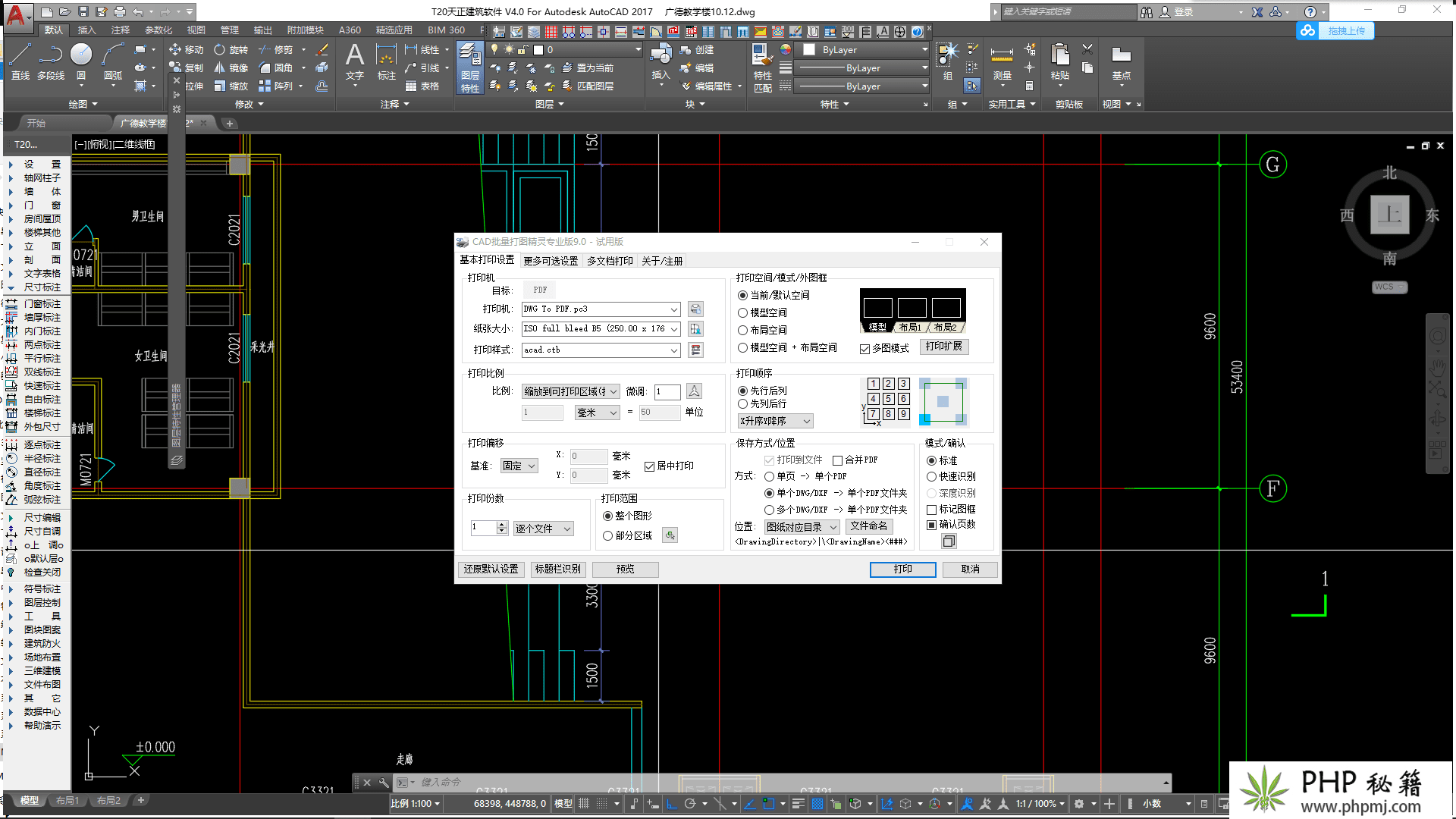
Task: Open the Dimension (标注) tool
Action: tap(387, 62)
